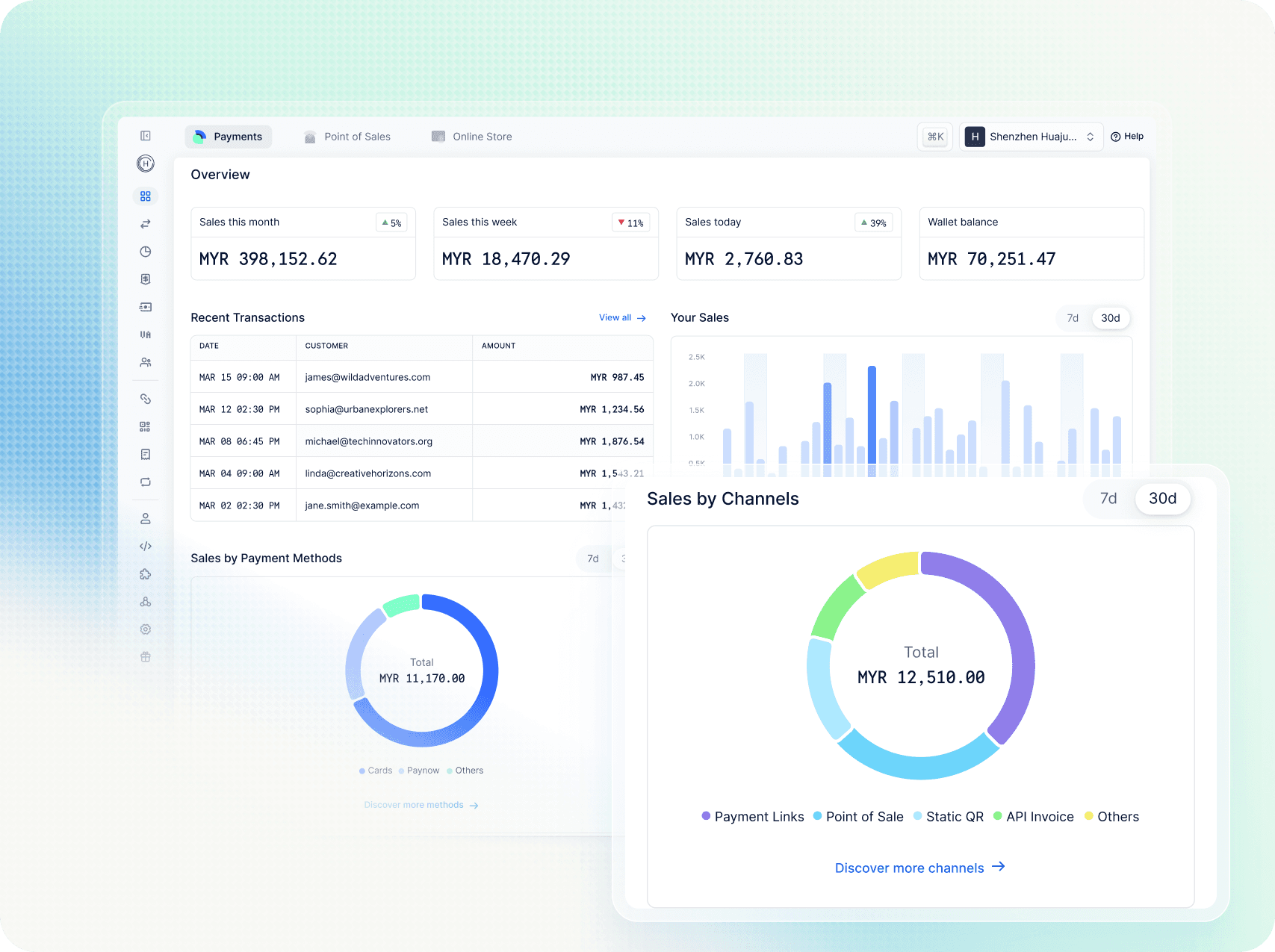
Task: Open the gift rewards icon in sidebar
Action: tap(146, 656)
